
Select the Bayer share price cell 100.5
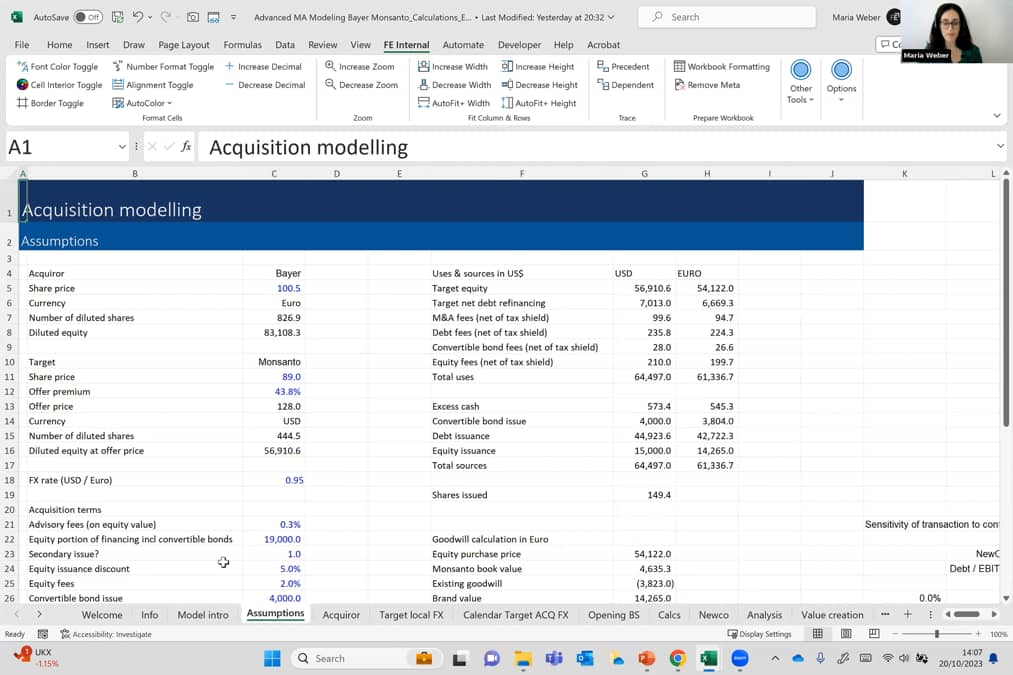(274, 288)
